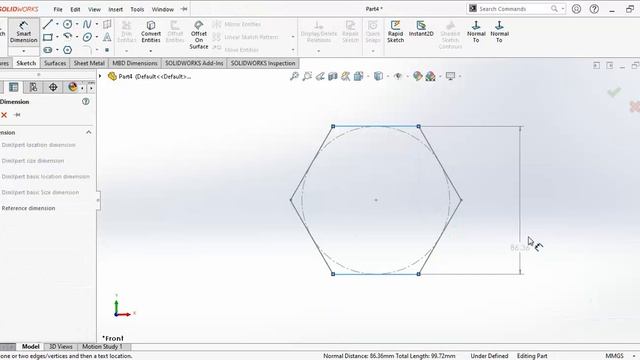Select the Reference dimension option
The height and width of the screenshot is (360, 640).
point(28,208)
